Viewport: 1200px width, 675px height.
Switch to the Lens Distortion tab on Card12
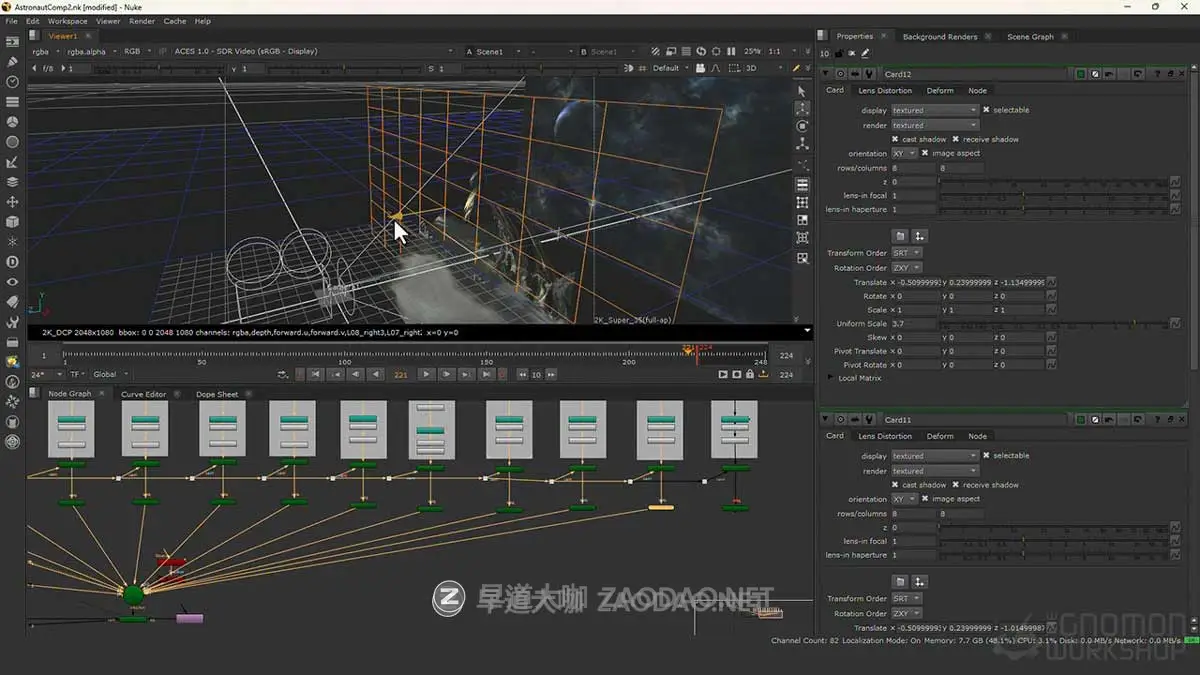tap(885, 90)
